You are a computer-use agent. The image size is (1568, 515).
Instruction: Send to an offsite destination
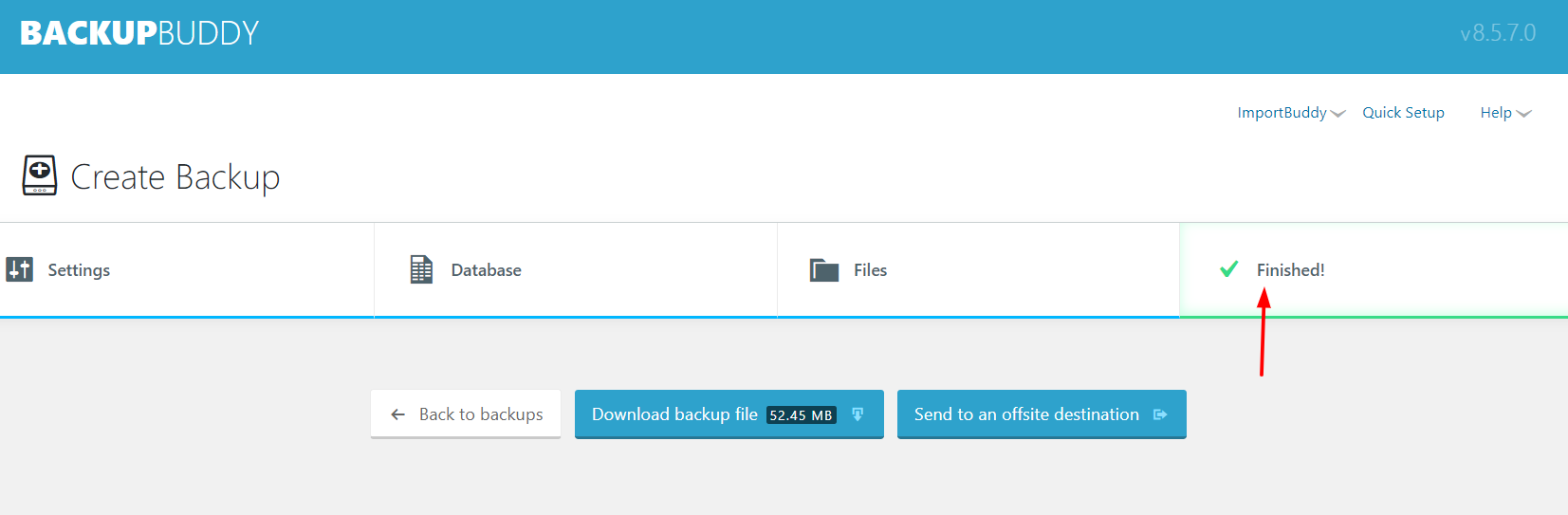1042,414
